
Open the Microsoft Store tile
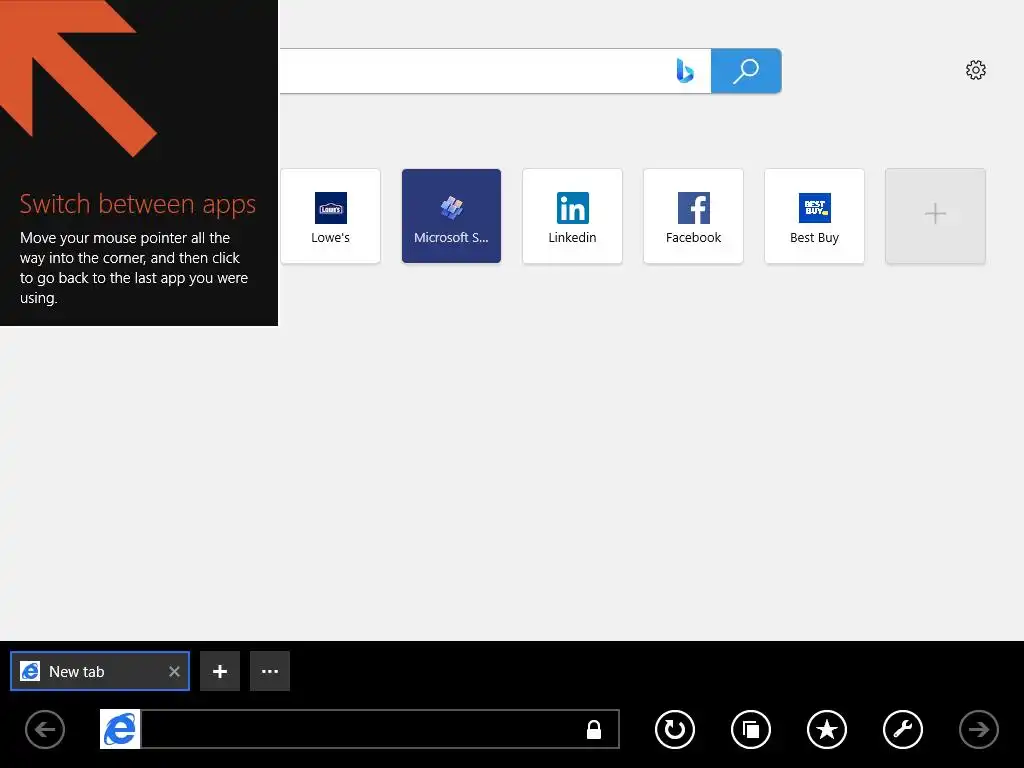451,216
